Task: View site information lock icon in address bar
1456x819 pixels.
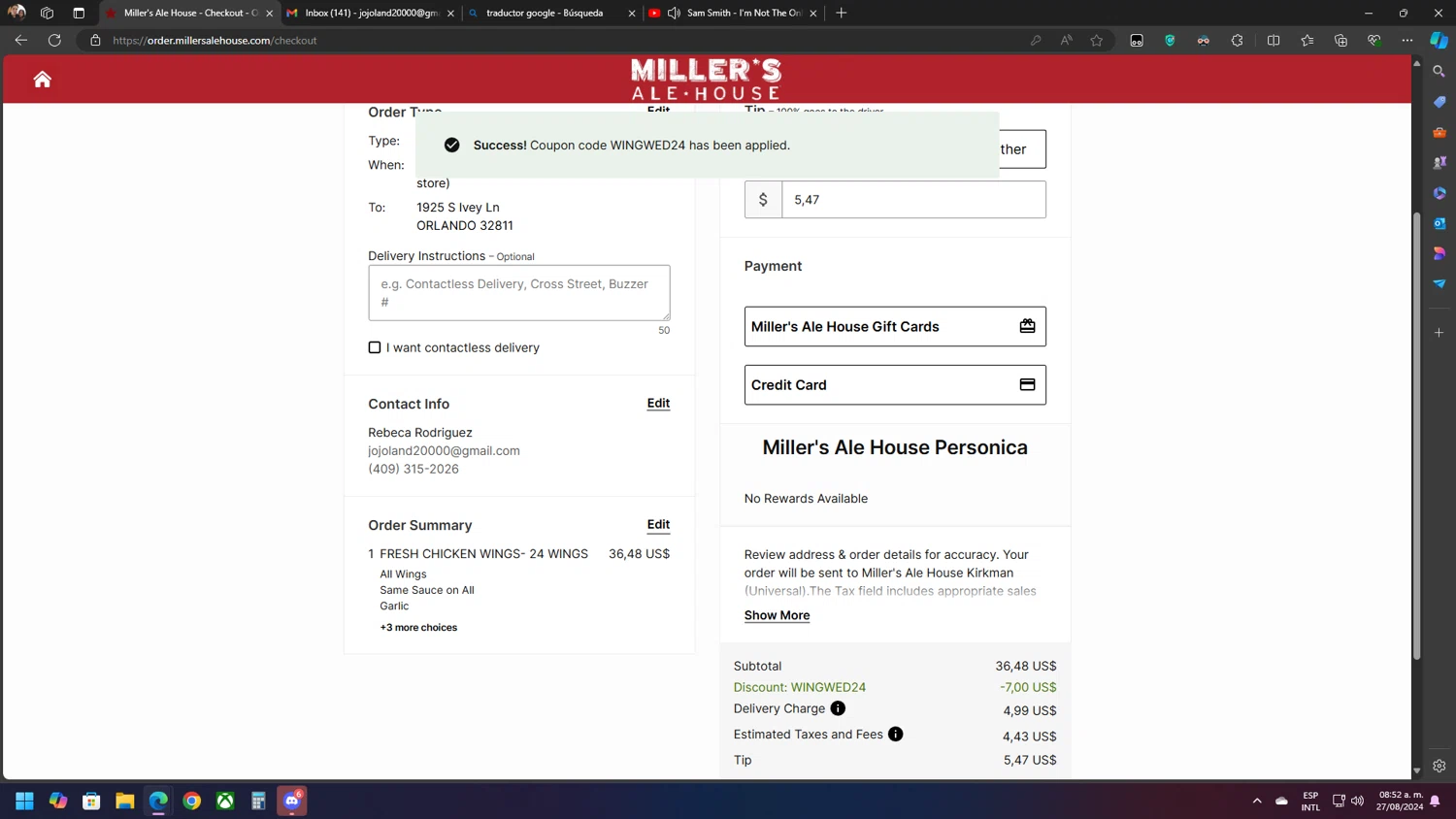Action: click(95, 40)
